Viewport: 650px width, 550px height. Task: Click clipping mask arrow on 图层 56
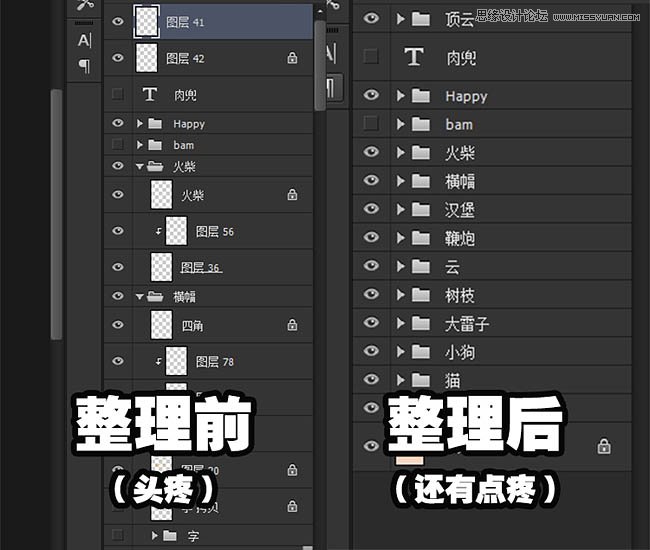pos(158,231)
